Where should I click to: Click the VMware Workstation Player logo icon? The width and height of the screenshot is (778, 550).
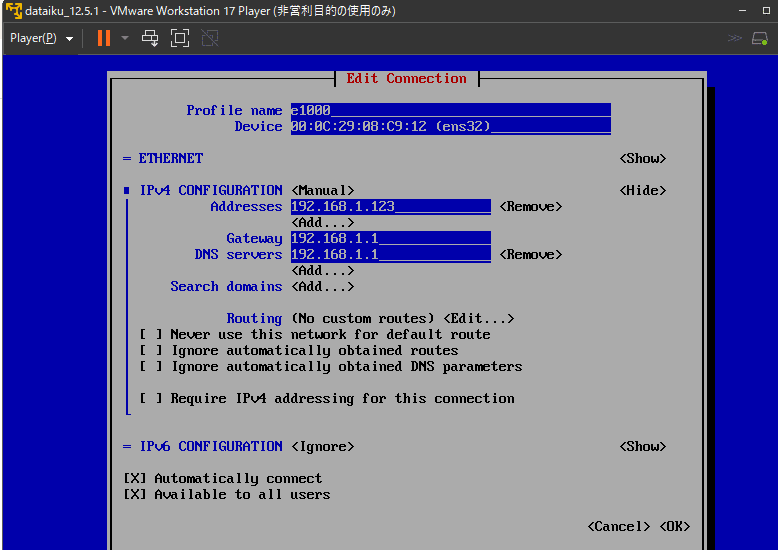coord(14,10)
